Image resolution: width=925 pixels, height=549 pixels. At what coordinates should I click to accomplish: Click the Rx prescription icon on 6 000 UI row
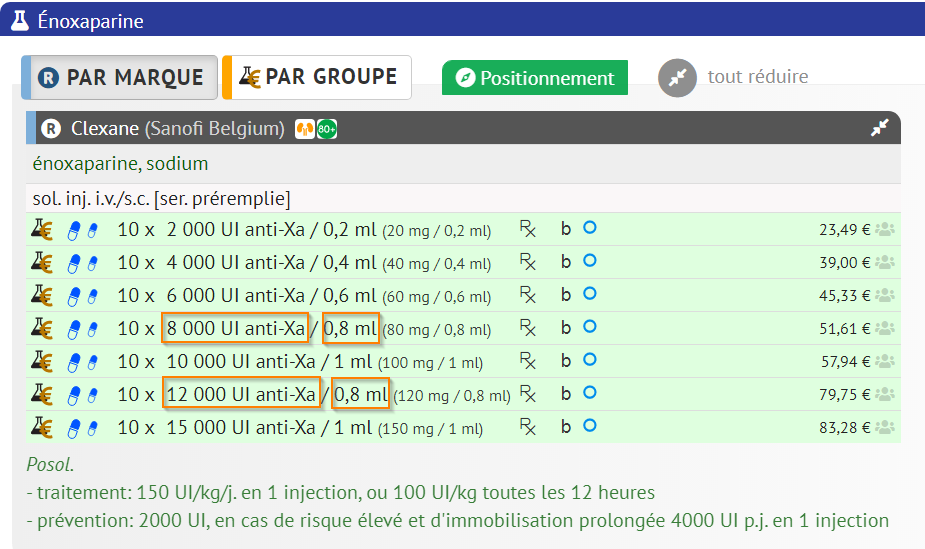coord(527,295)
